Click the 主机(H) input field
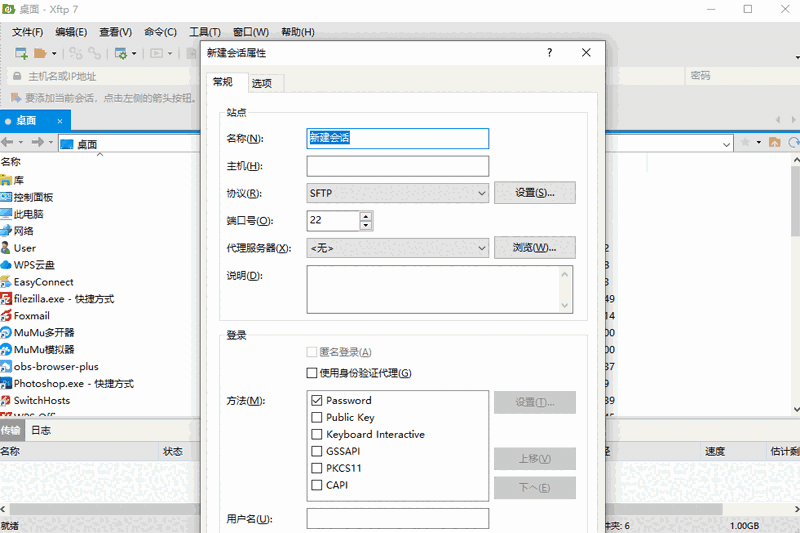Screen dimensions: 800x533 397,166
